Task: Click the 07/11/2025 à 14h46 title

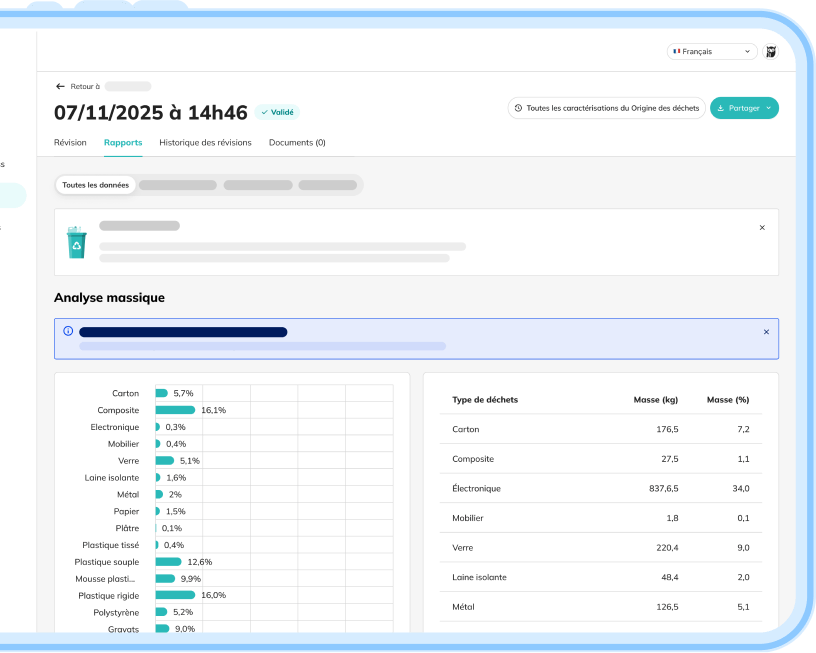Action: (x=151, y=112)
